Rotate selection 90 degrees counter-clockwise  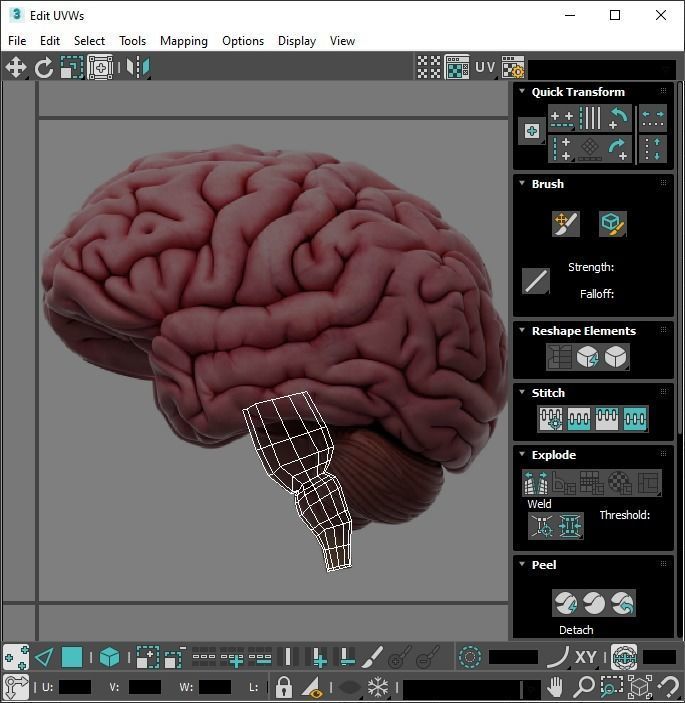click(618, 118)
